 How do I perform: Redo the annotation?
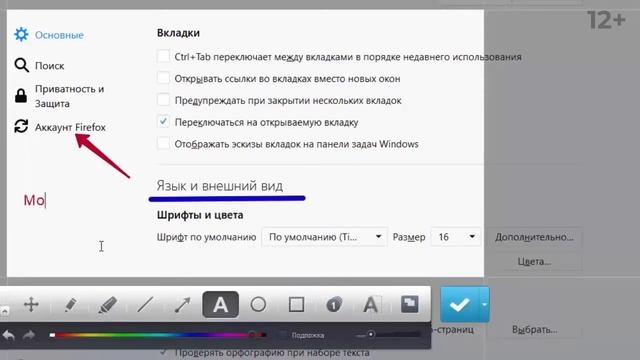pyautogui.click(x=29, y=336)
